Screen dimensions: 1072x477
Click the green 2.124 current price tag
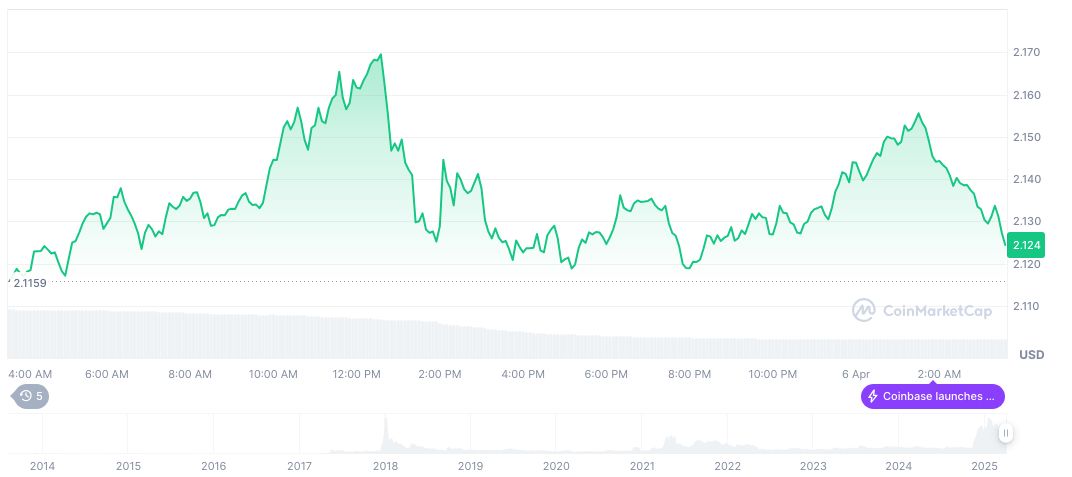1026,245
